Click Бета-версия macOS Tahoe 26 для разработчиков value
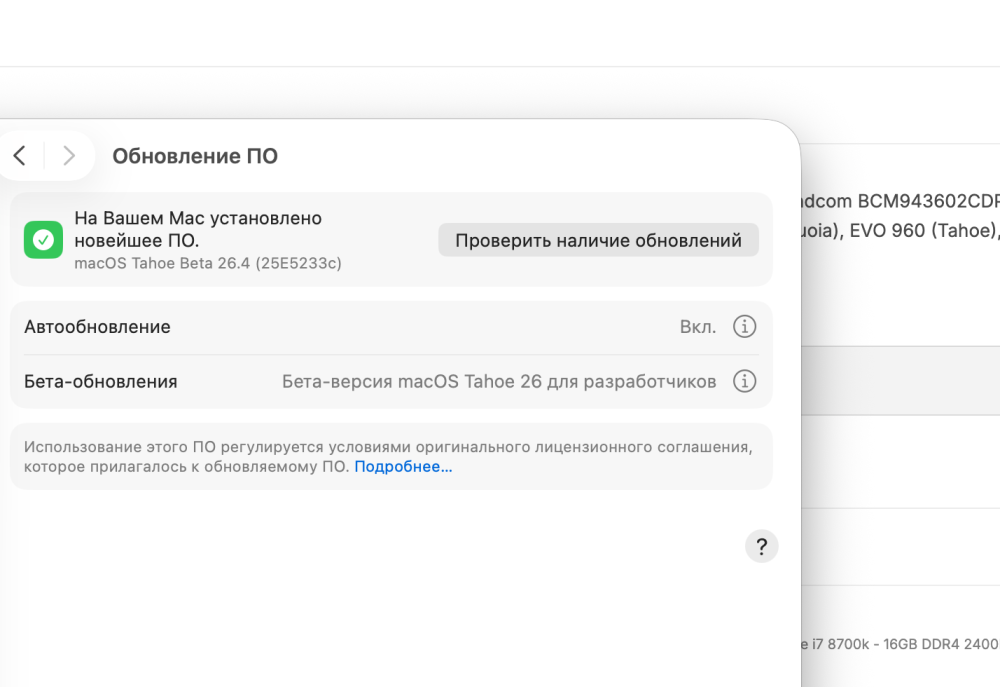1000x687 pixels. 499,381
